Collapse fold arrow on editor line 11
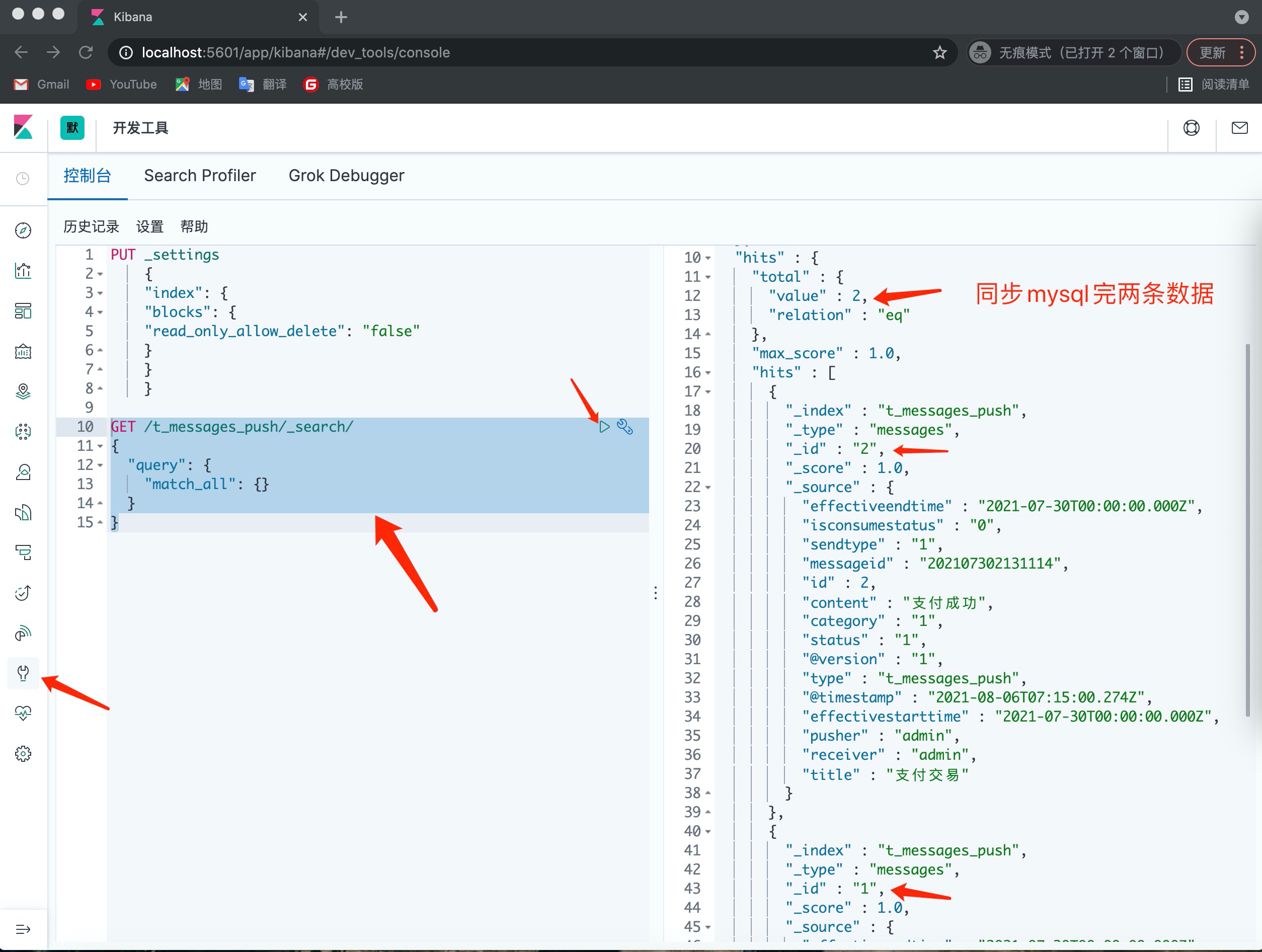 pyautogui.click(x=101, y=446)
